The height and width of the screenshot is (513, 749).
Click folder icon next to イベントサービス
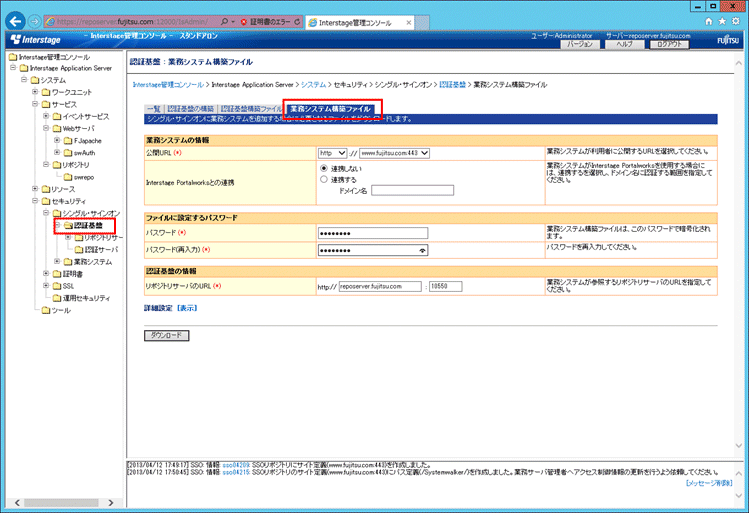pyautogui.click(x=57, y=116)
